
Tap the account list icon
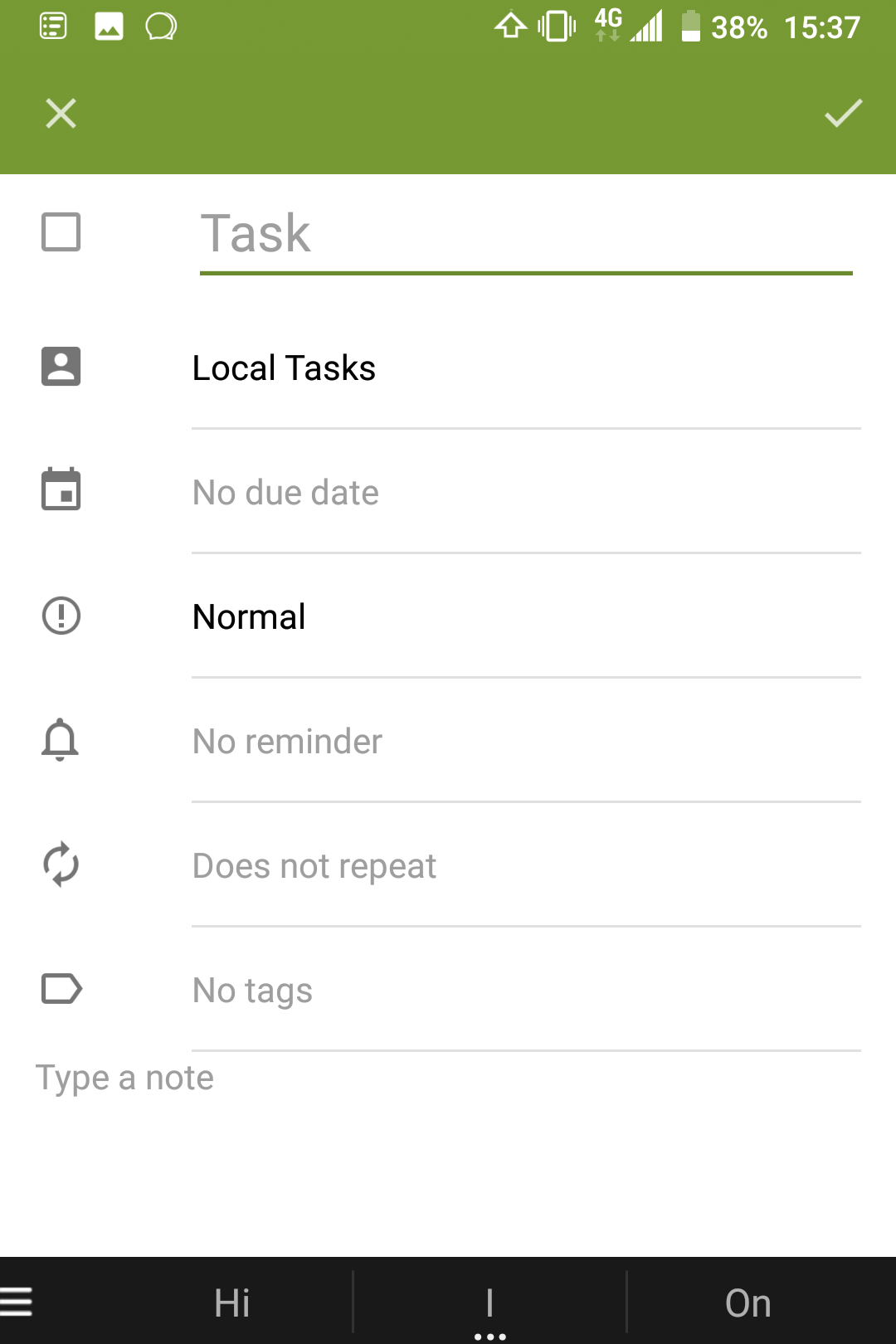click(61, 366)
